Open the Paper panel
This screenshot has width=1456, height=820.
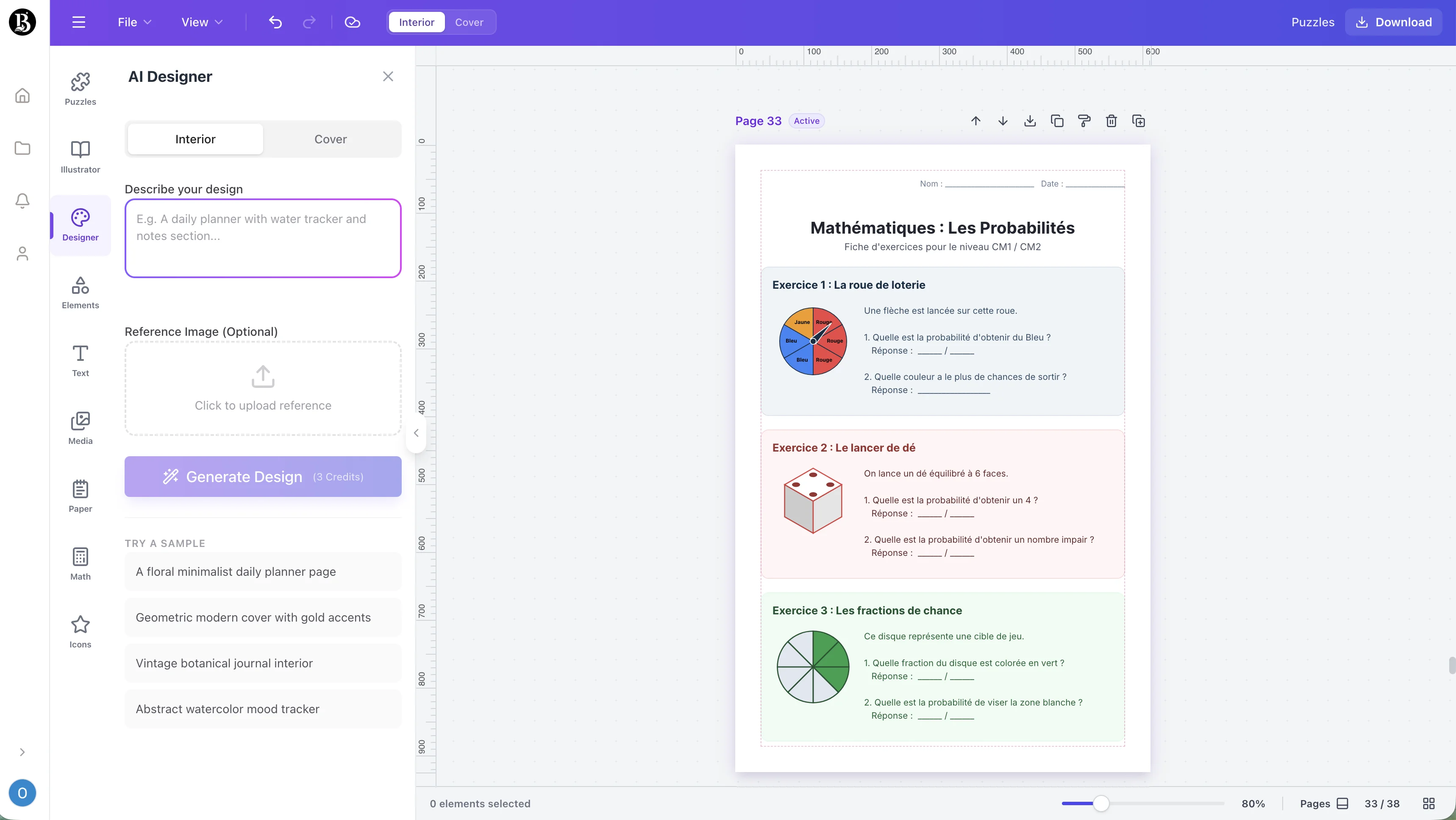tap(80, 496)
